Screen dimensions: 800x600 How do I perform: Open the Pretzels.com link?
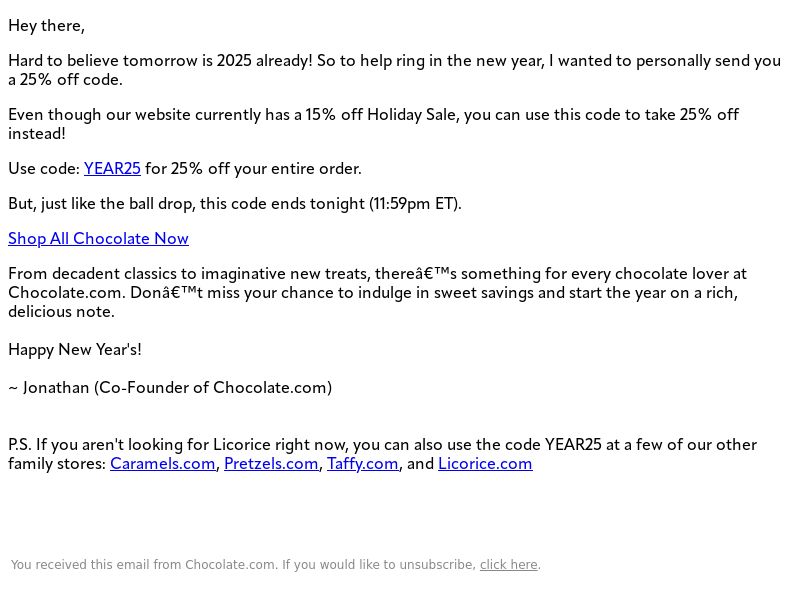[x=271, y=463]
